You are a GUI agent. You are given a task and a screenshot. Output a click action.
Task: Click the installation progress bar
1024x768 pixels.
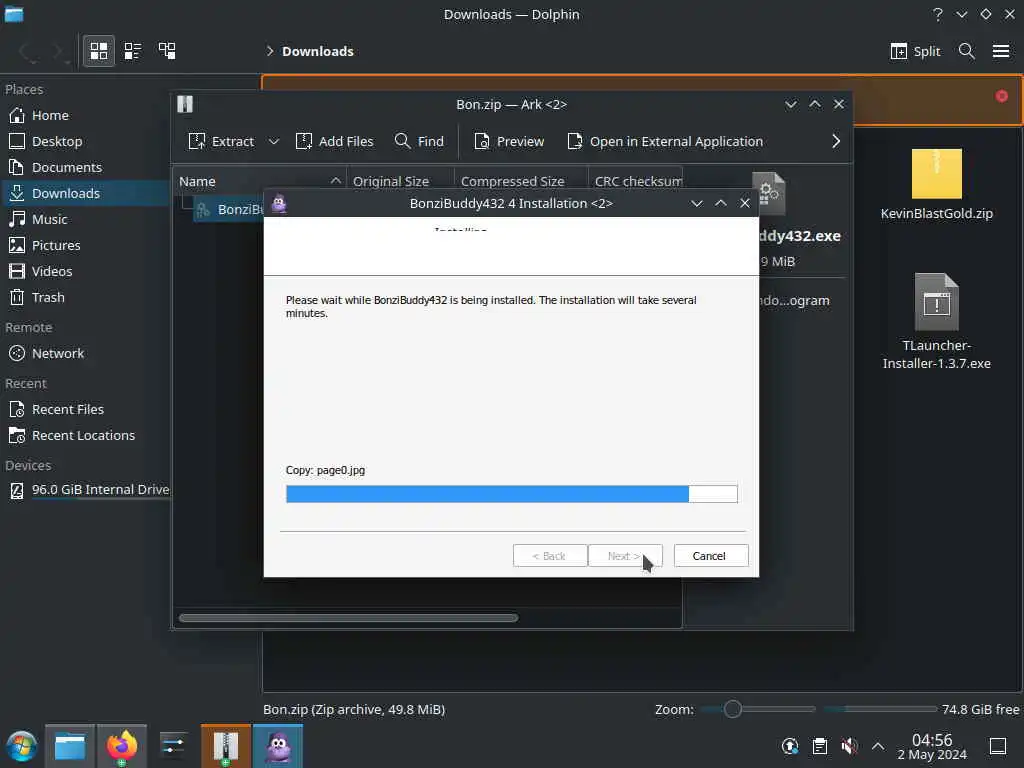pyautogui.click(x=511, y=494)
